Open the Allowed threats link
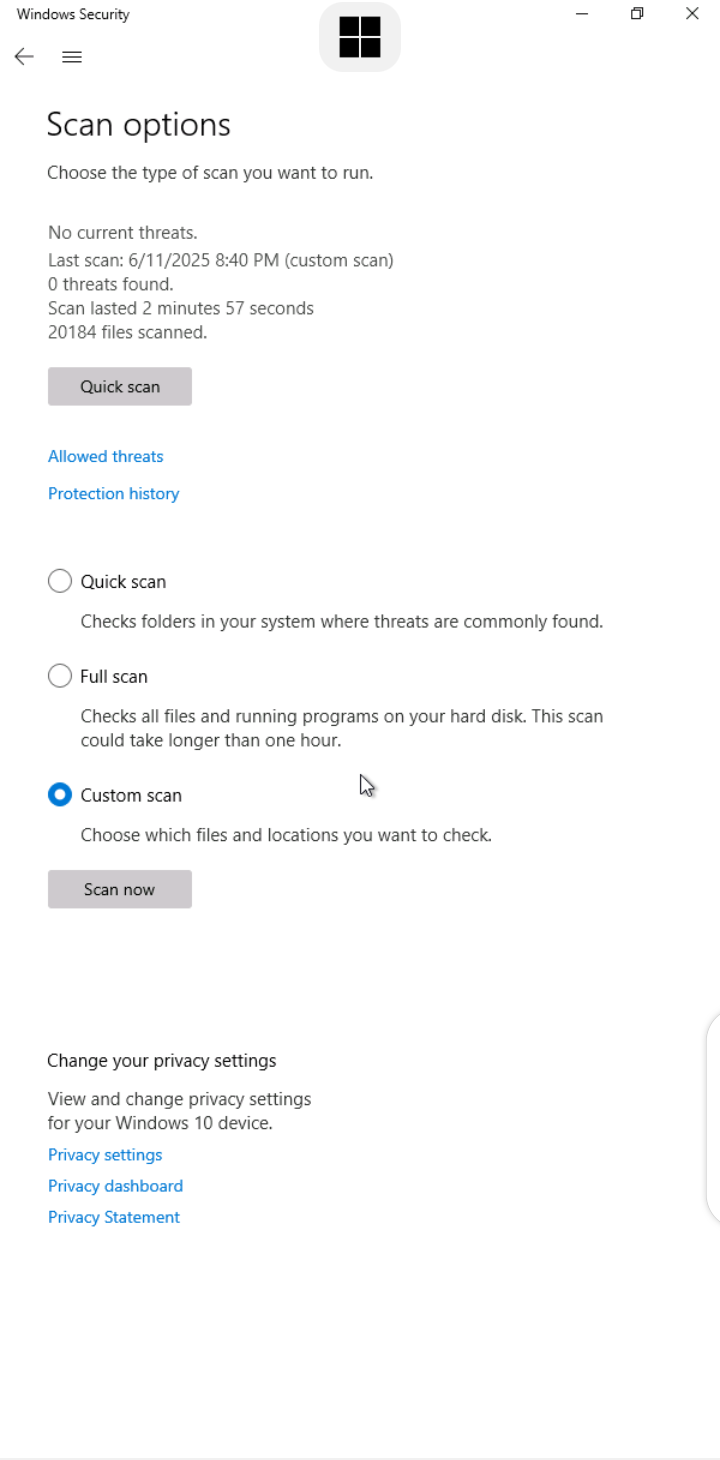This screenshot has width=720, height=1460. click(106, 456)
